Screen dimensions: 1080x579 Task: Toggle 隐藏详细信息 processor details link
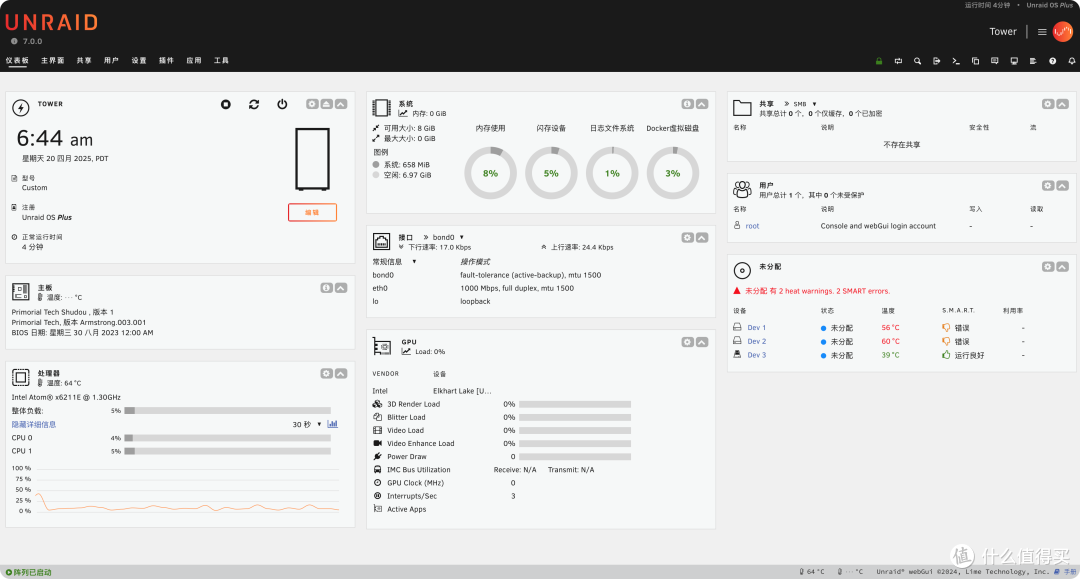(34, 424)
